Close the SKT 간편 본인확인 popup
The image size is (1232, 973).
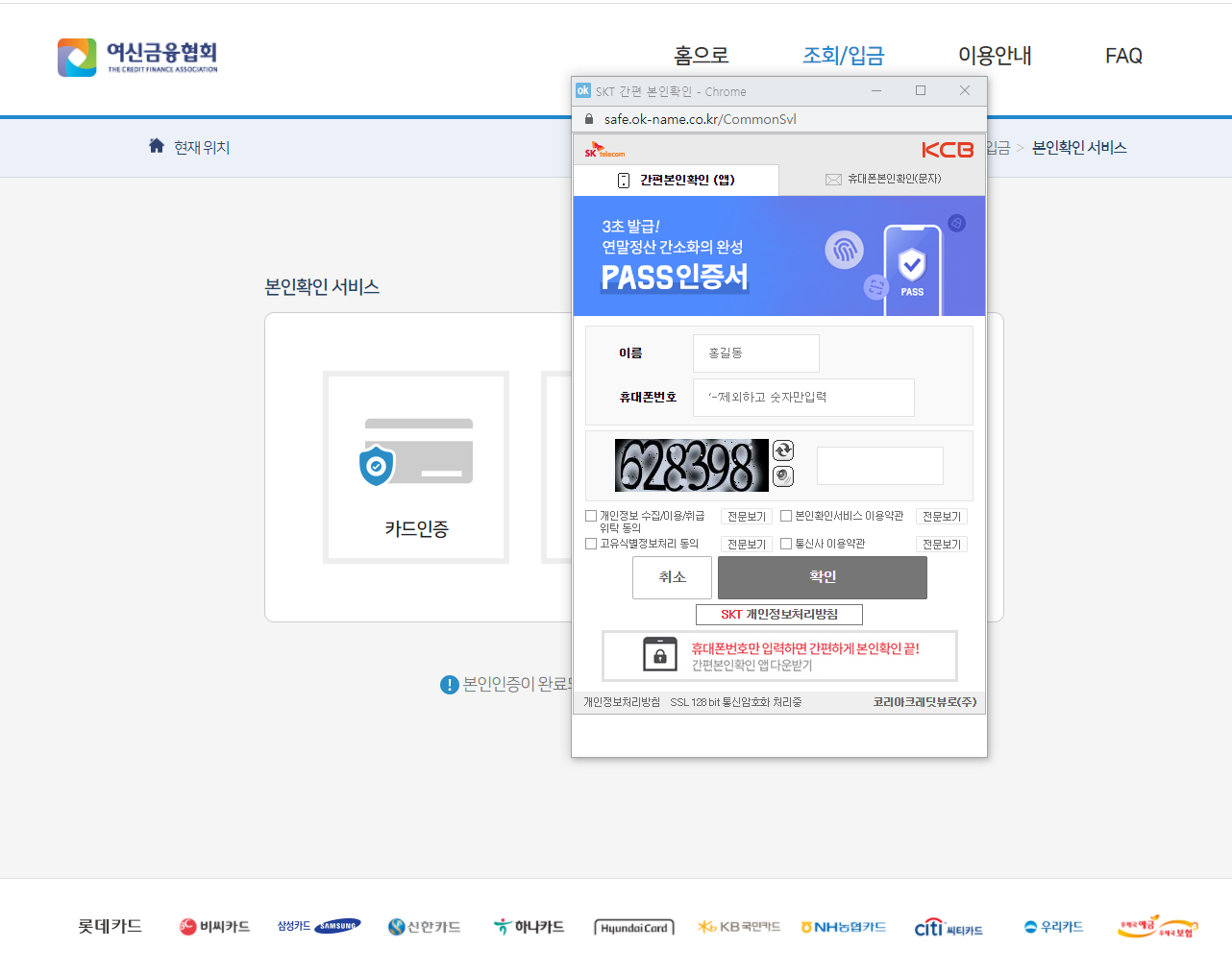click(x=965, y=90)
